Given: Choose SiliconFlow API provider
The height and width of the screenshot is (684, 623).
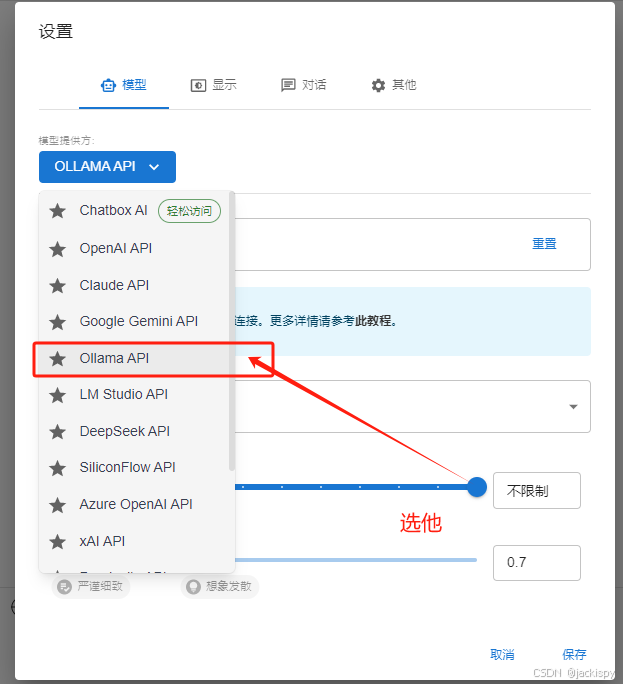Looking at the screenshot, I should click(134, 468).
